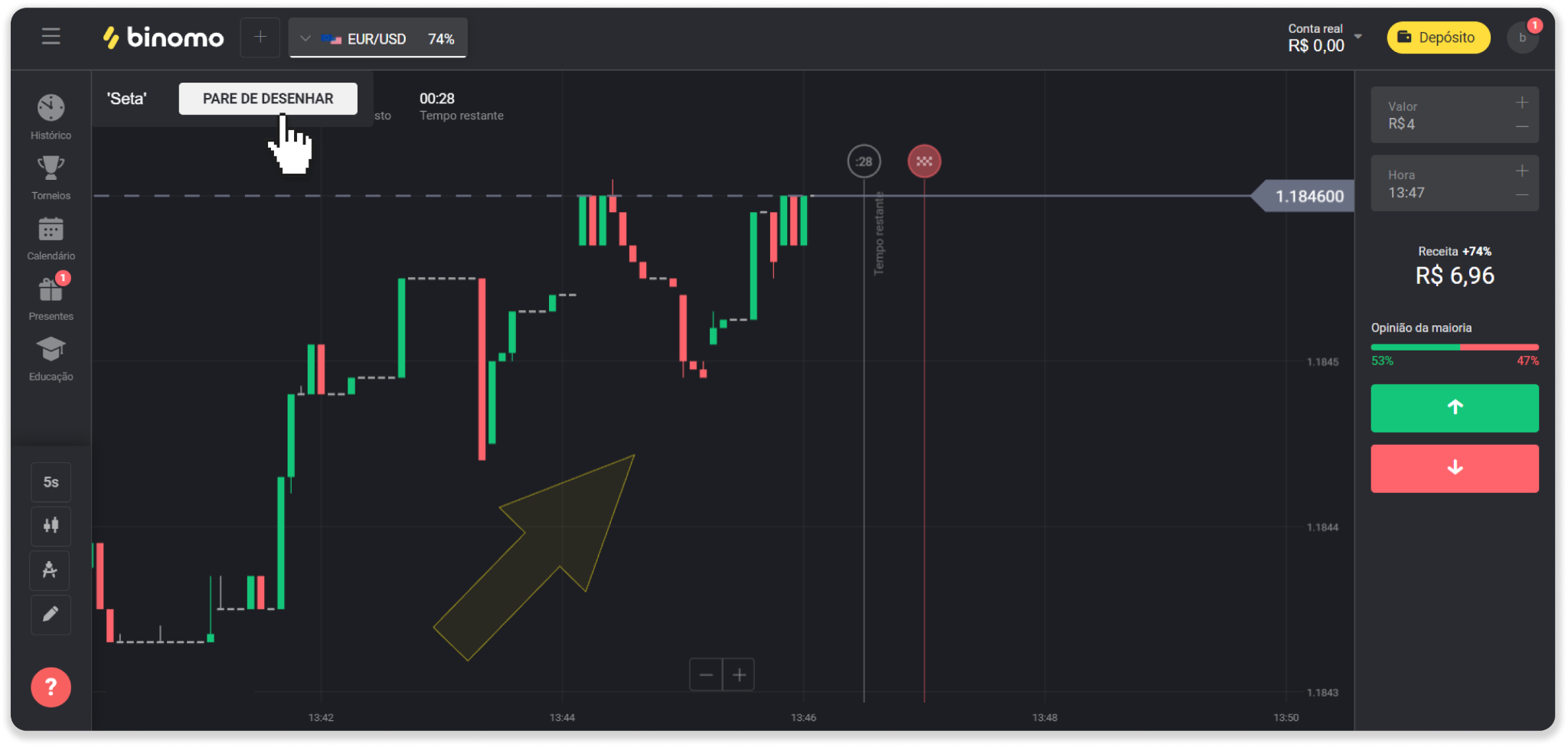Open the Torneios trophy section
Screen dimensions: 1568x747
point(51,177)
